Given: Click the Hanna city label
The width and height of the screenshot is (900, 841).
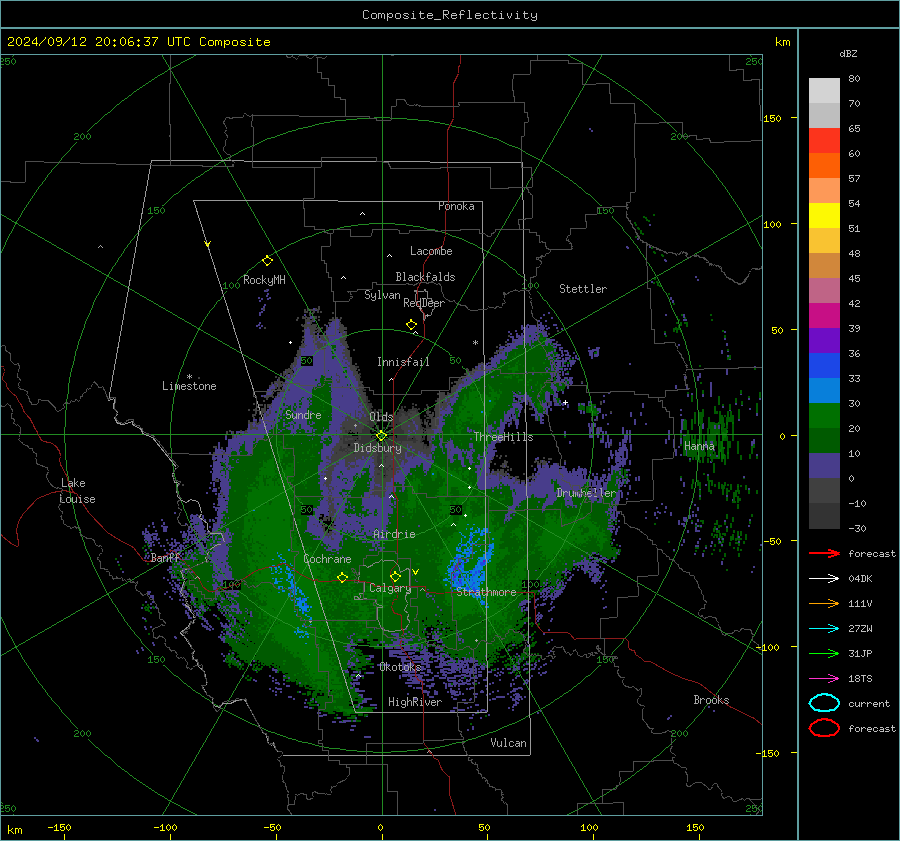Looking at the screenshot, I should (x=699, y=446).
